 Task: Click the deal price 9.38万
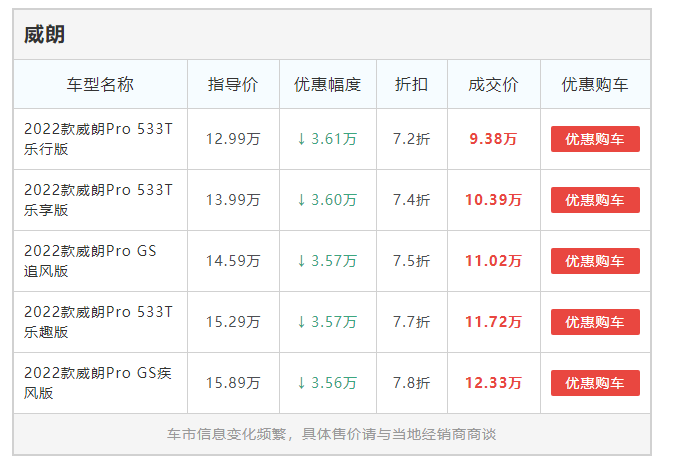pyautogui.click(x=493, y=139)
